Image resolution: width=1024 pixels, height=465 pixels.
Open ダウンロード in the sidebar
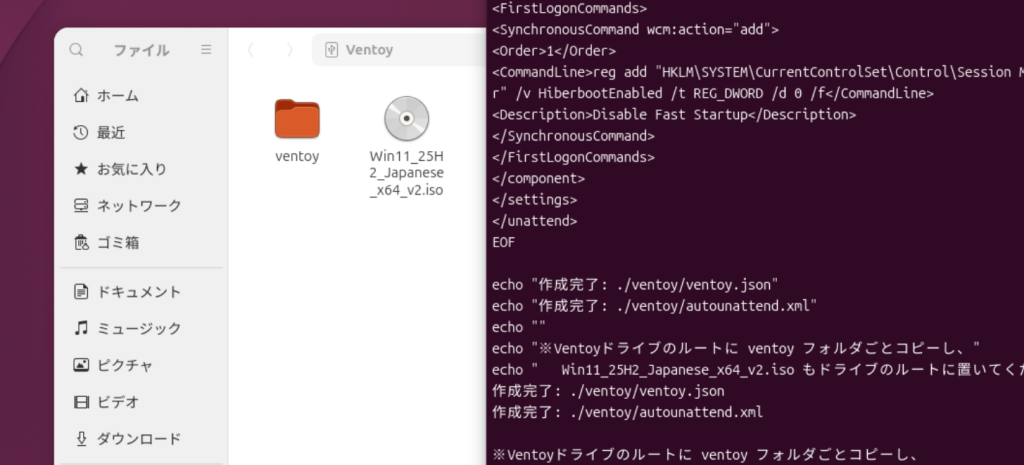point(141,438)
